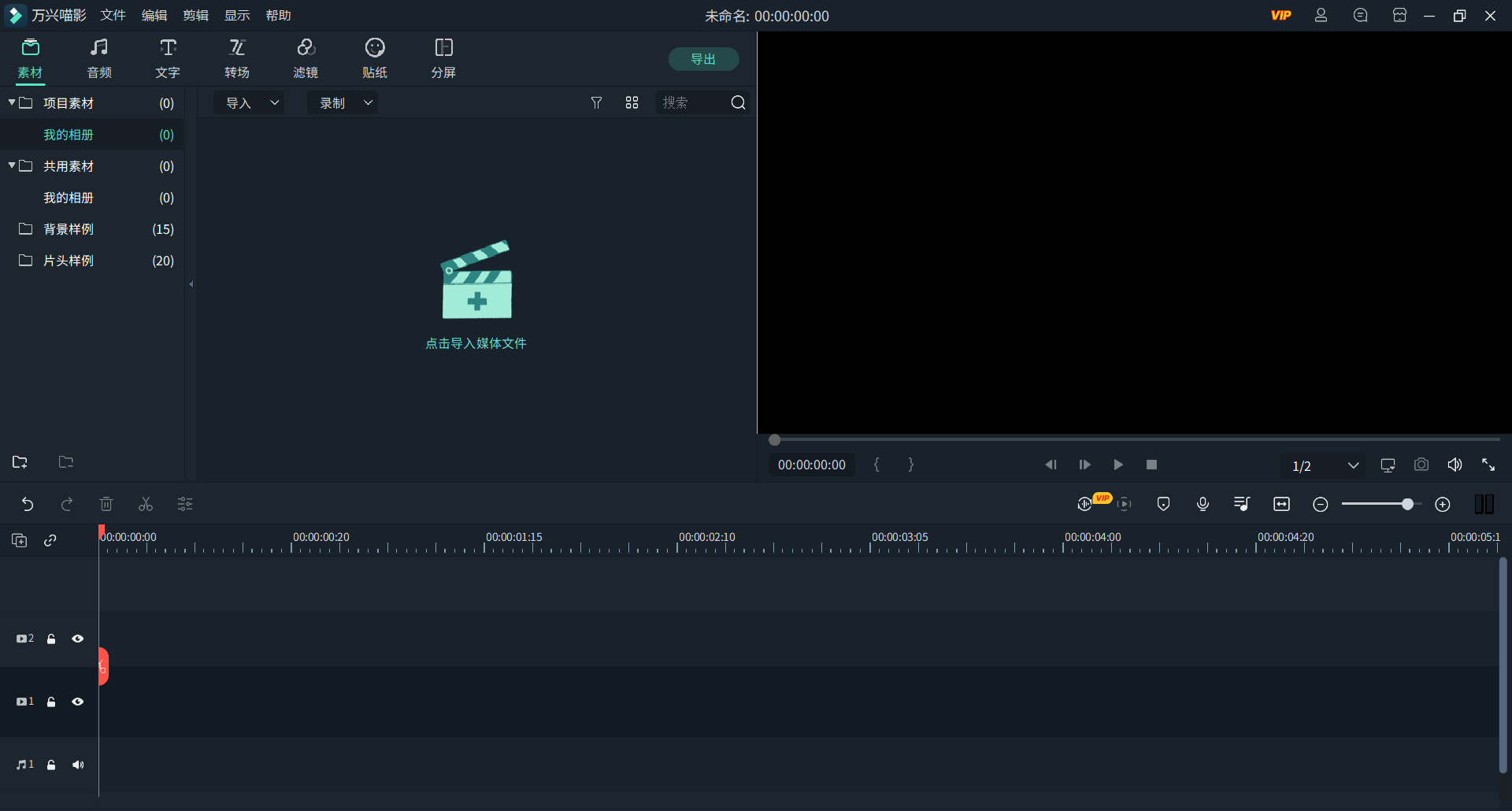The image size is (1512, 811).
Task: Click the scissors split icon in timeline toolbar
Action: 146,504
